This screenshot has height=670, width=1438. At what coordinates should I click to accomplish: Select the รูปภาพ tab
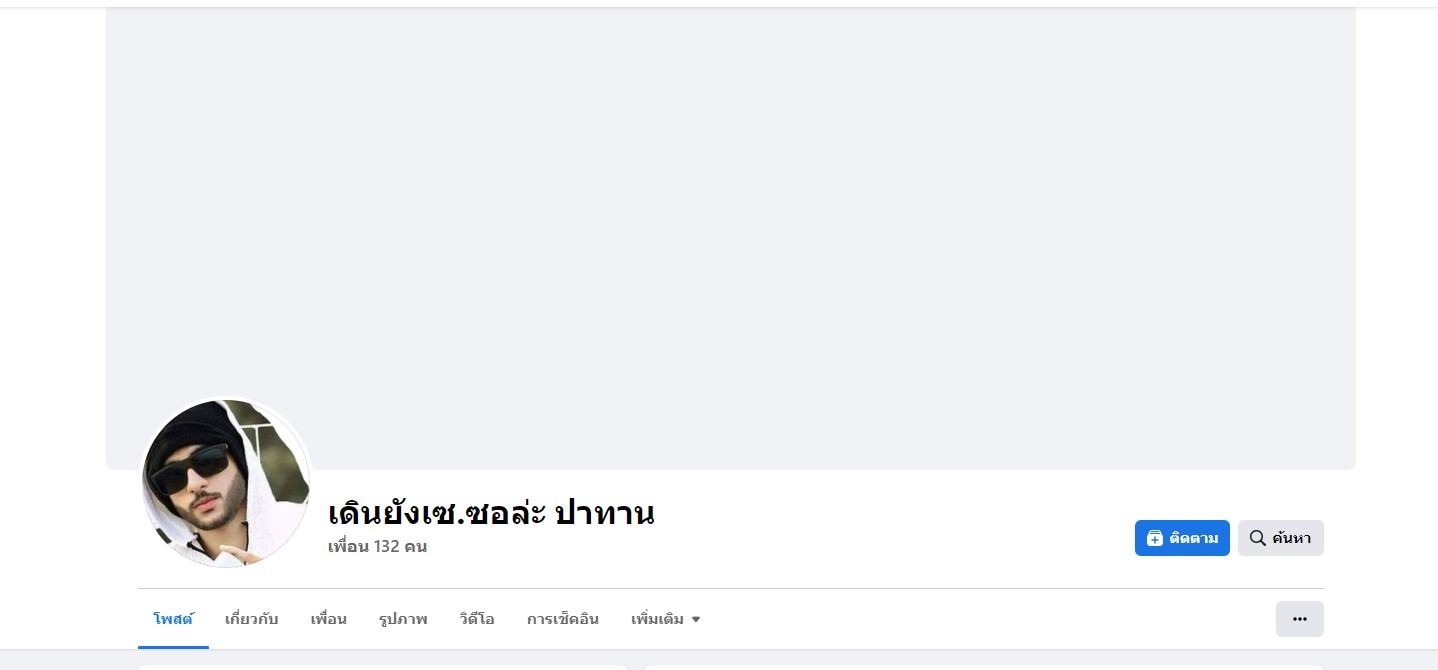pyautogui.click(x=403, y=619)
